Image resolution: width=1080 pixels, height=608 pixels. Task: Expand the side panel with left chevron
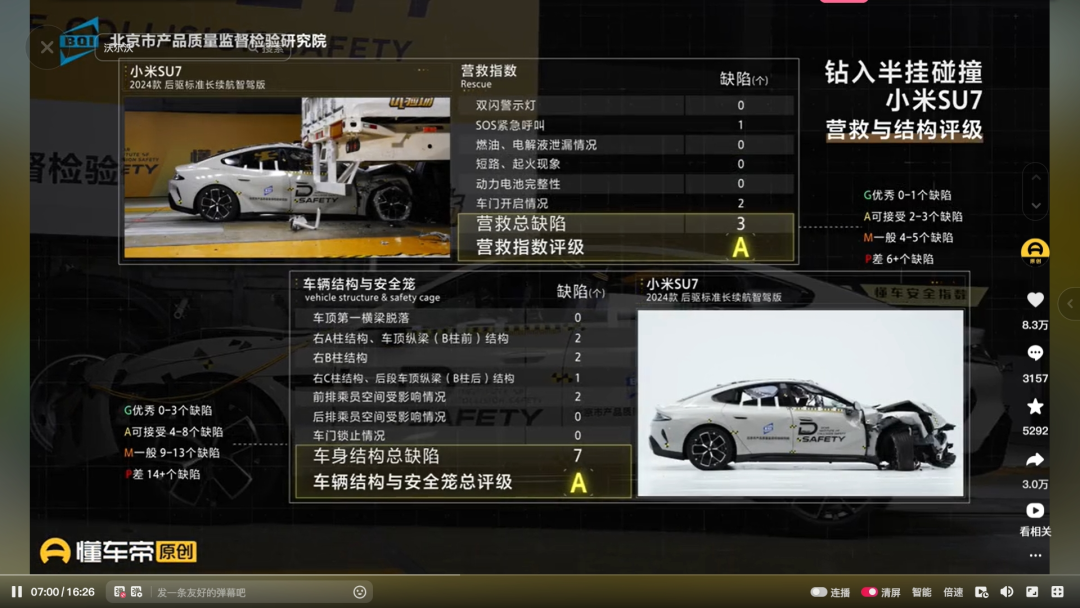(1069, 304)
